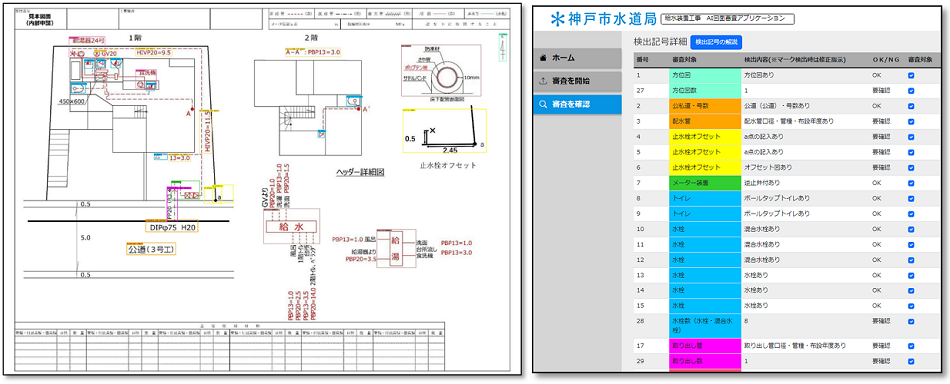Open the ホーム sidebar menu item
This screenshot has height=384, width=950.
577,58
